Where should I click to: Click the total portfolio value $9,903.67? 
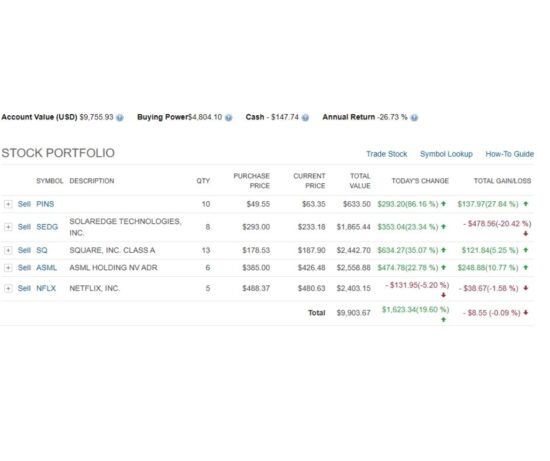coord(354,313)
